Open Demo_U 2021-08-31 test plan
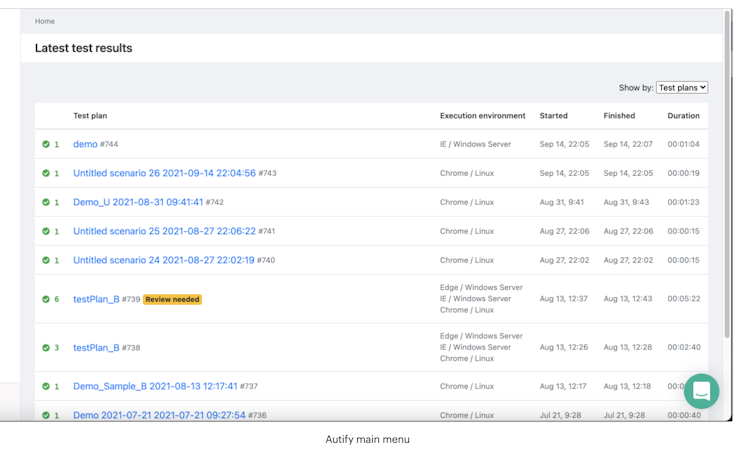 [x=138, y=203]
